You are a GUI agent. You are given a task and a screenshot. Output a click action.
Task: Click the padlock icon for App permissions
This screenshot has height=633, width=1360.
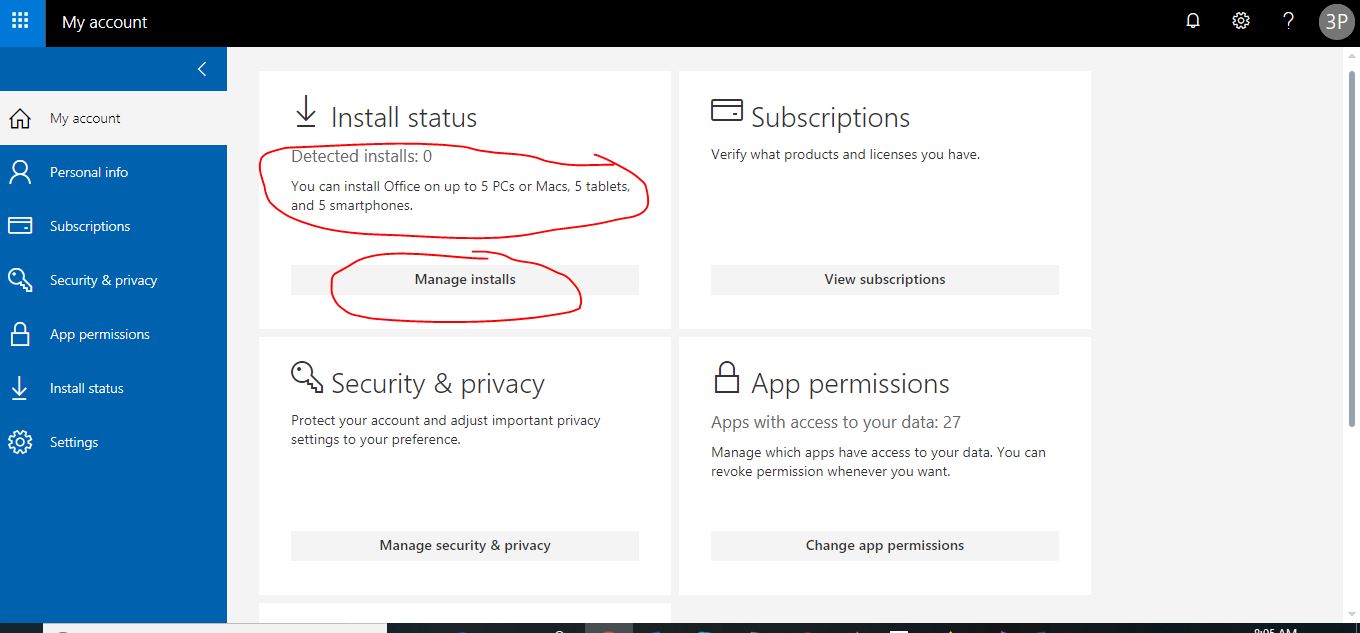point(20,334)
